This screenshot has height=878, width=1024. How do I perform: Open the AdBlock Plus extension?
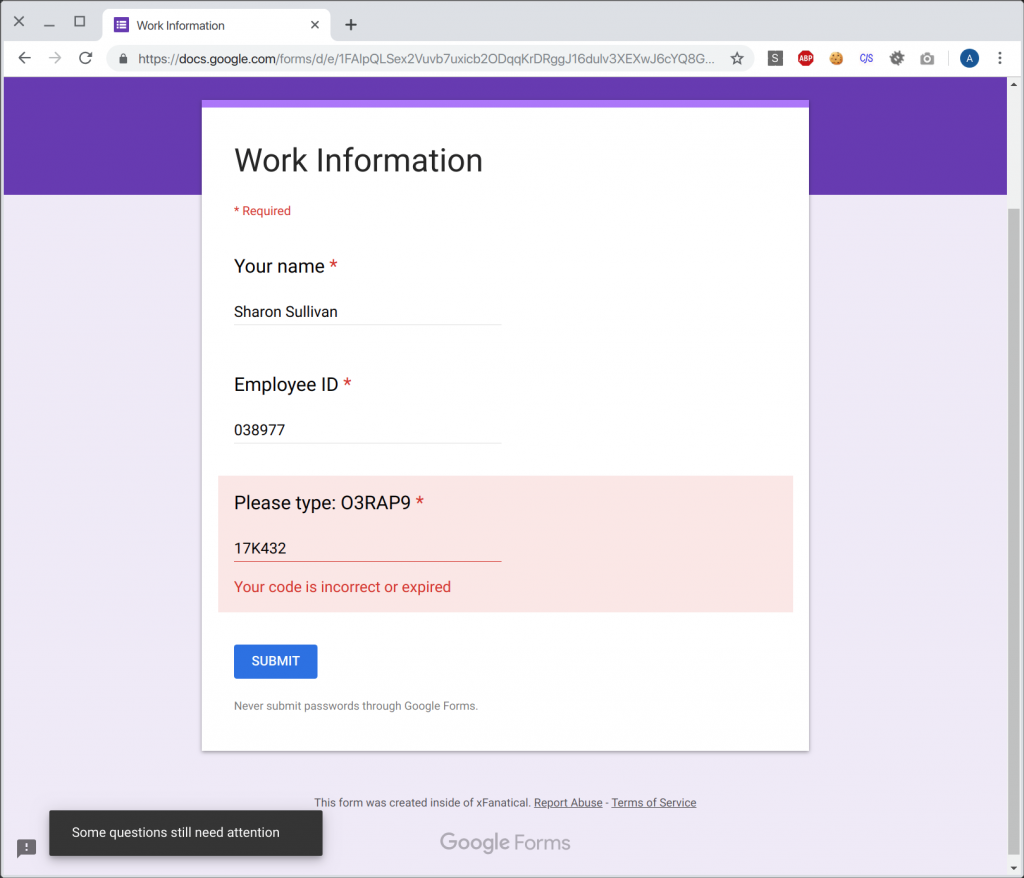point(805,58)
